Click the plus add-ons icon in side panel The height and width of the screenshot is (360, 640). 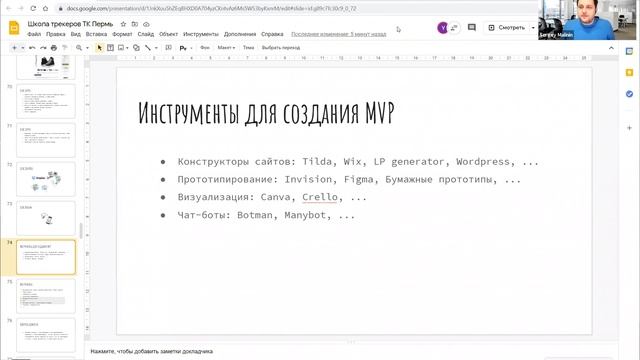coord(629,128)
